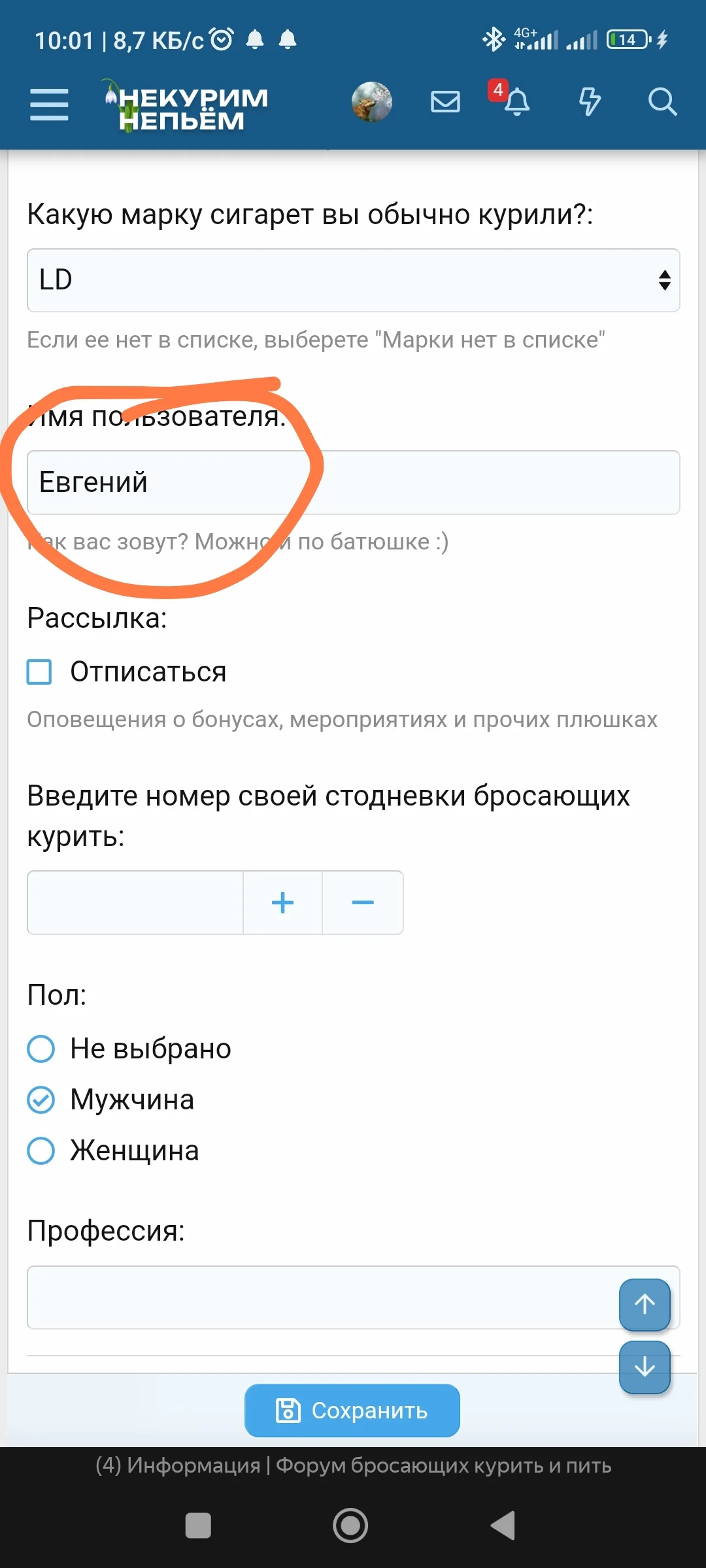The height and width of the screenshot is (1568, 706).
Task: Tap the scroll-down arrow button
Action: [x=644, y=1367]
